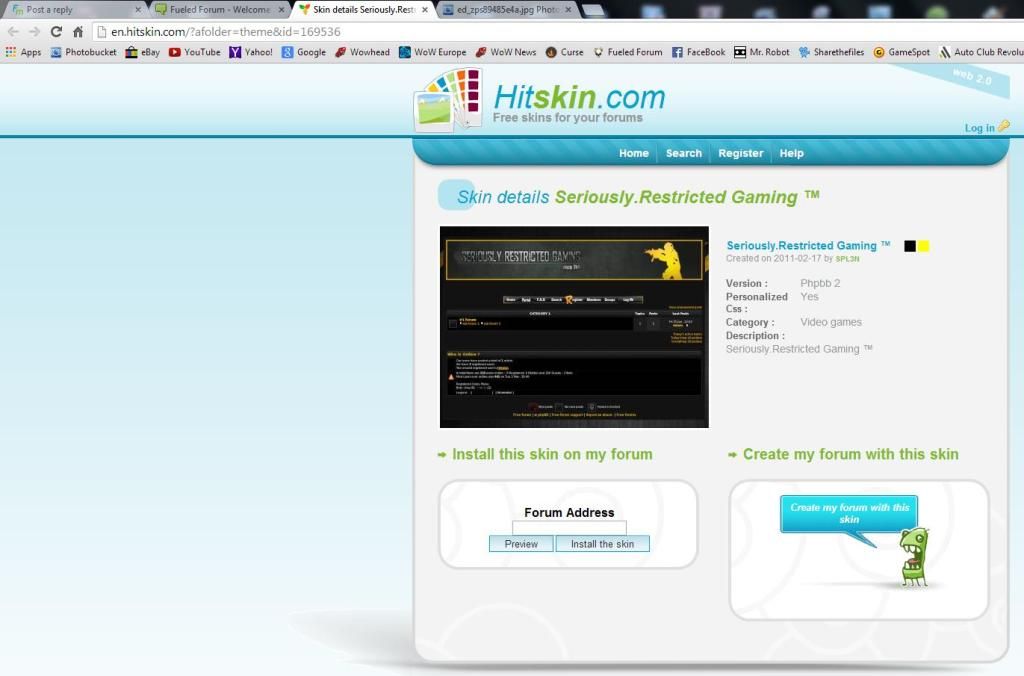Open the Home menu item

click(633, 153)
